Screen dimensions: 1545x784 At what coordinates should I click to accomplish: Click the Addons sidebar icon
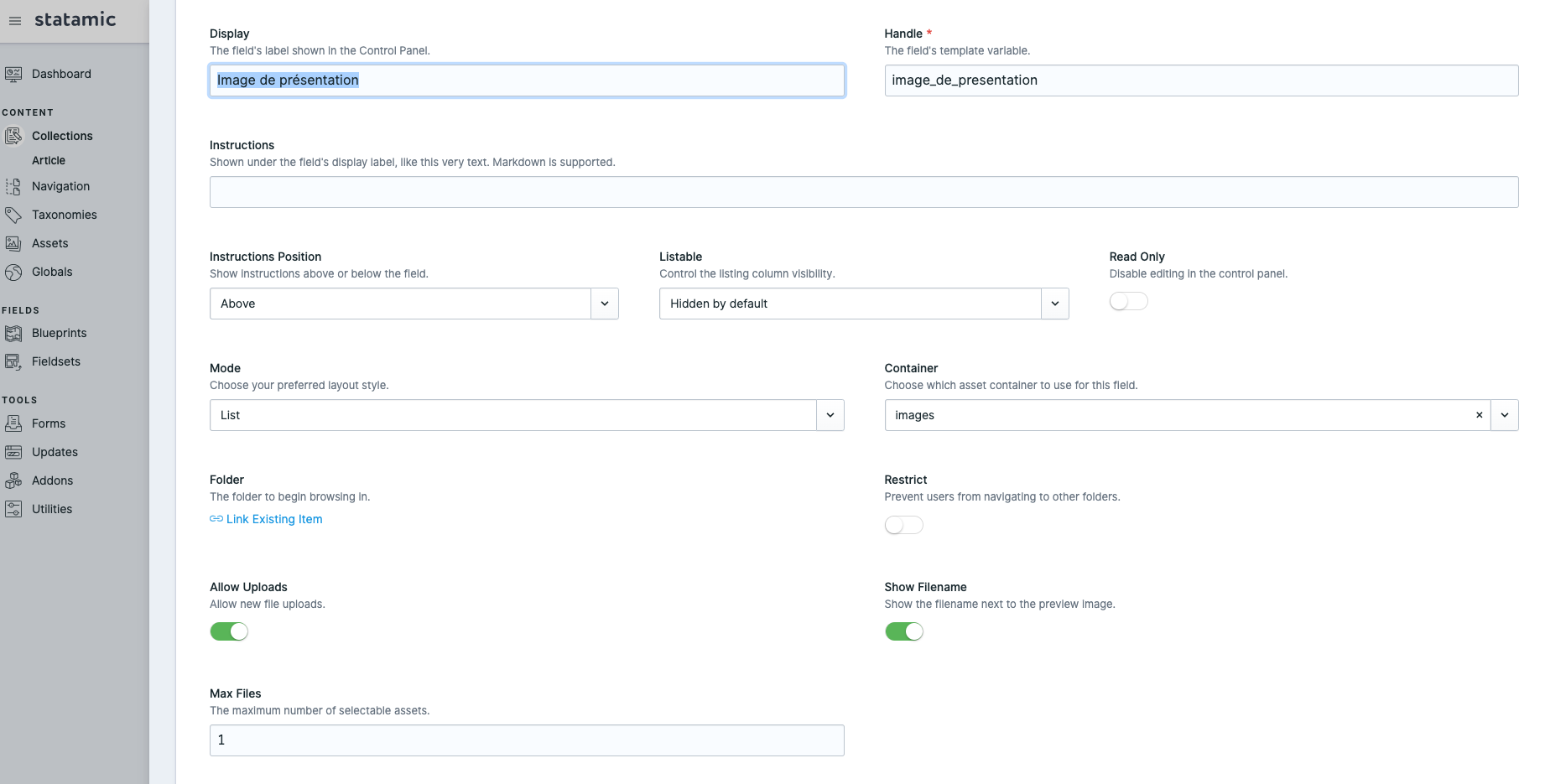[13, 480]
